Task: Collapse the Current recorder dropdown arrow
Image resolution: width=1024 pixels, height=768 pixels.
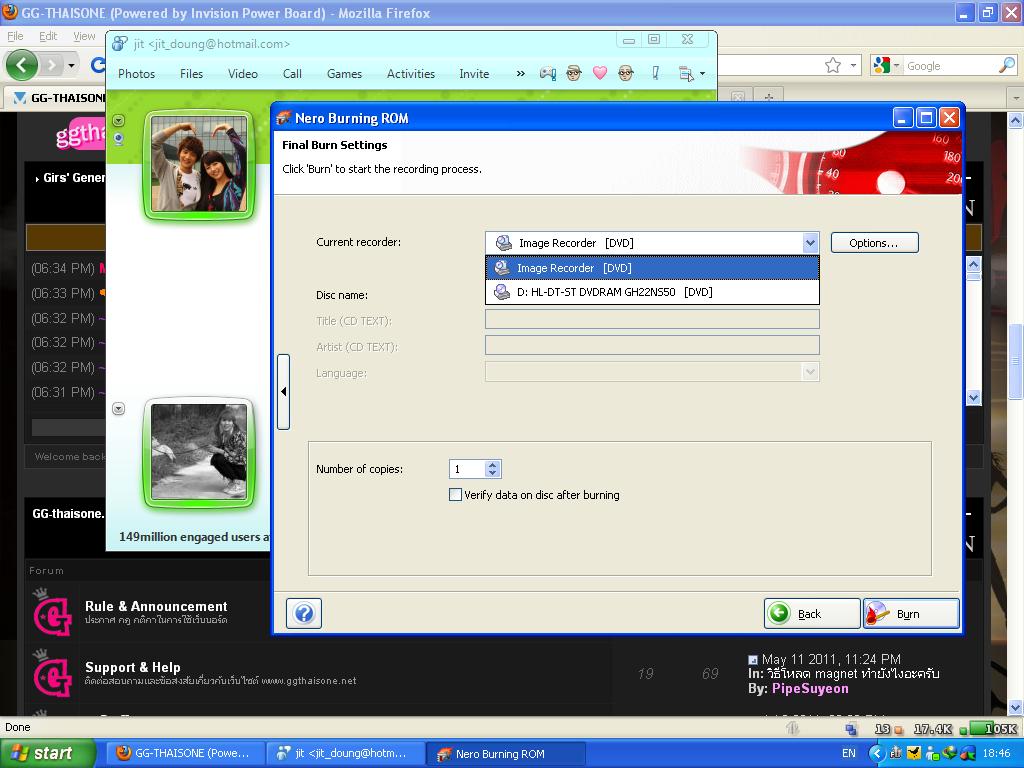Action: point(810,243)
